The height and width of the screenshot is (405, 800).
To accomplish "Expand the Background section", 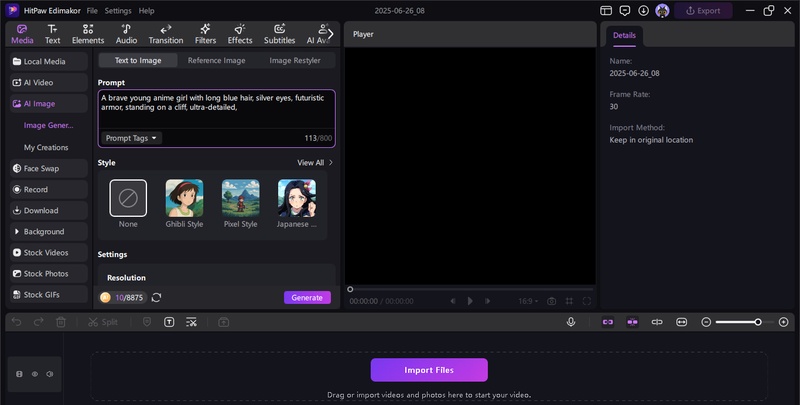I will (49, 232).
